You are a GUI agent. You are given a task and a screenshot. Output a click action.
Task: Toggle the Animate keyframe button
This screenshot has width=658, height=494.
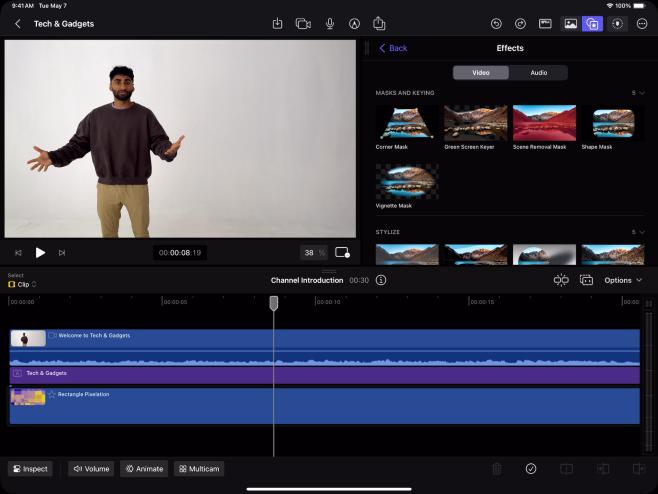pyautogui.click(x=144, y=468)
